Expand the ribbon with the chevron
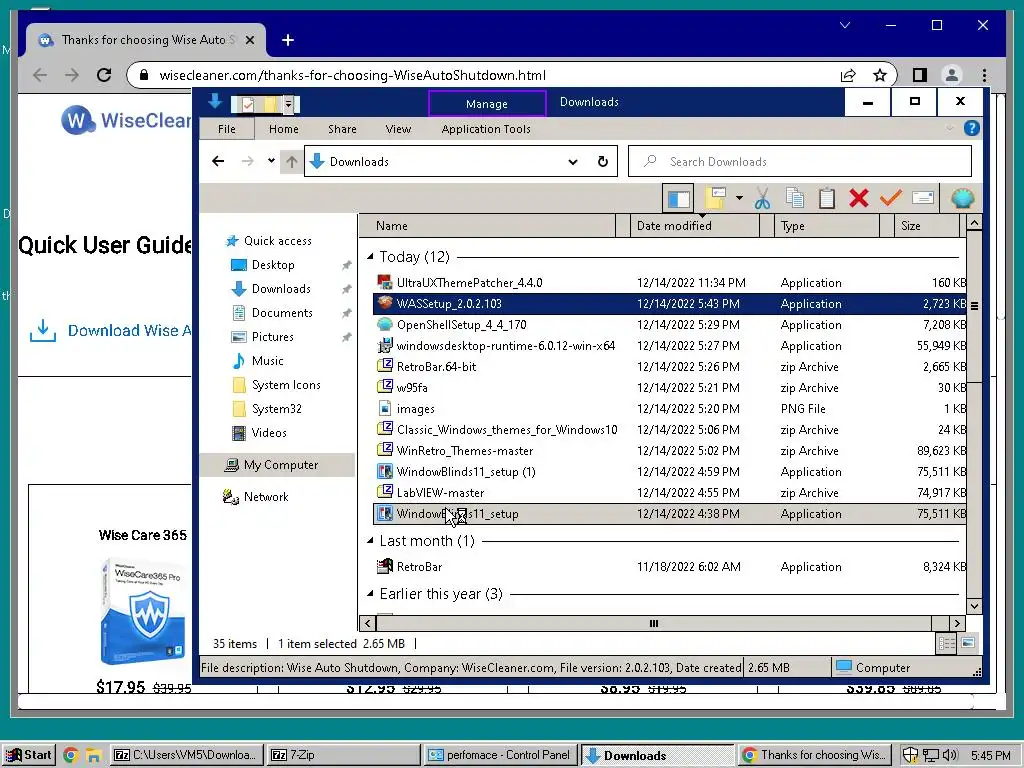This screenshot has width=1024, height=768. [x=950, y=129]
